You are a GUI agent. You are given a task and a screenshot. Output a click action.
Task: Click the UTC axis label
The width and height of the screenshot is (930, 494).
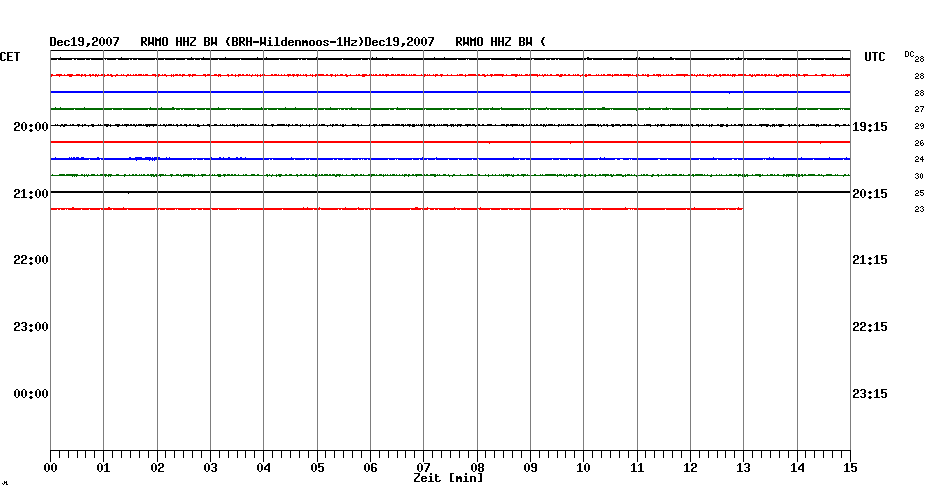(x=874, y=57)
